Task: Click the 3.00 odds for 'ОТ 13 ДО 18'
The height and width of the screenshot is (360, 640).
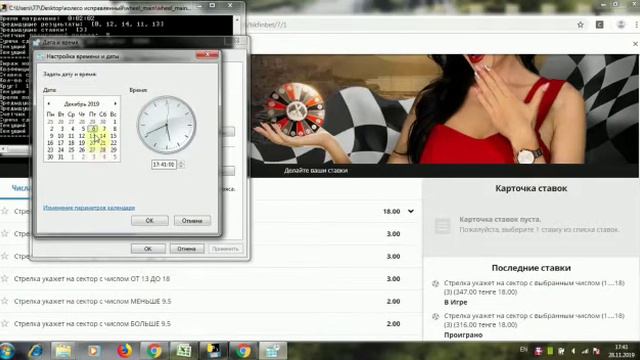Action: coord(393,279)
